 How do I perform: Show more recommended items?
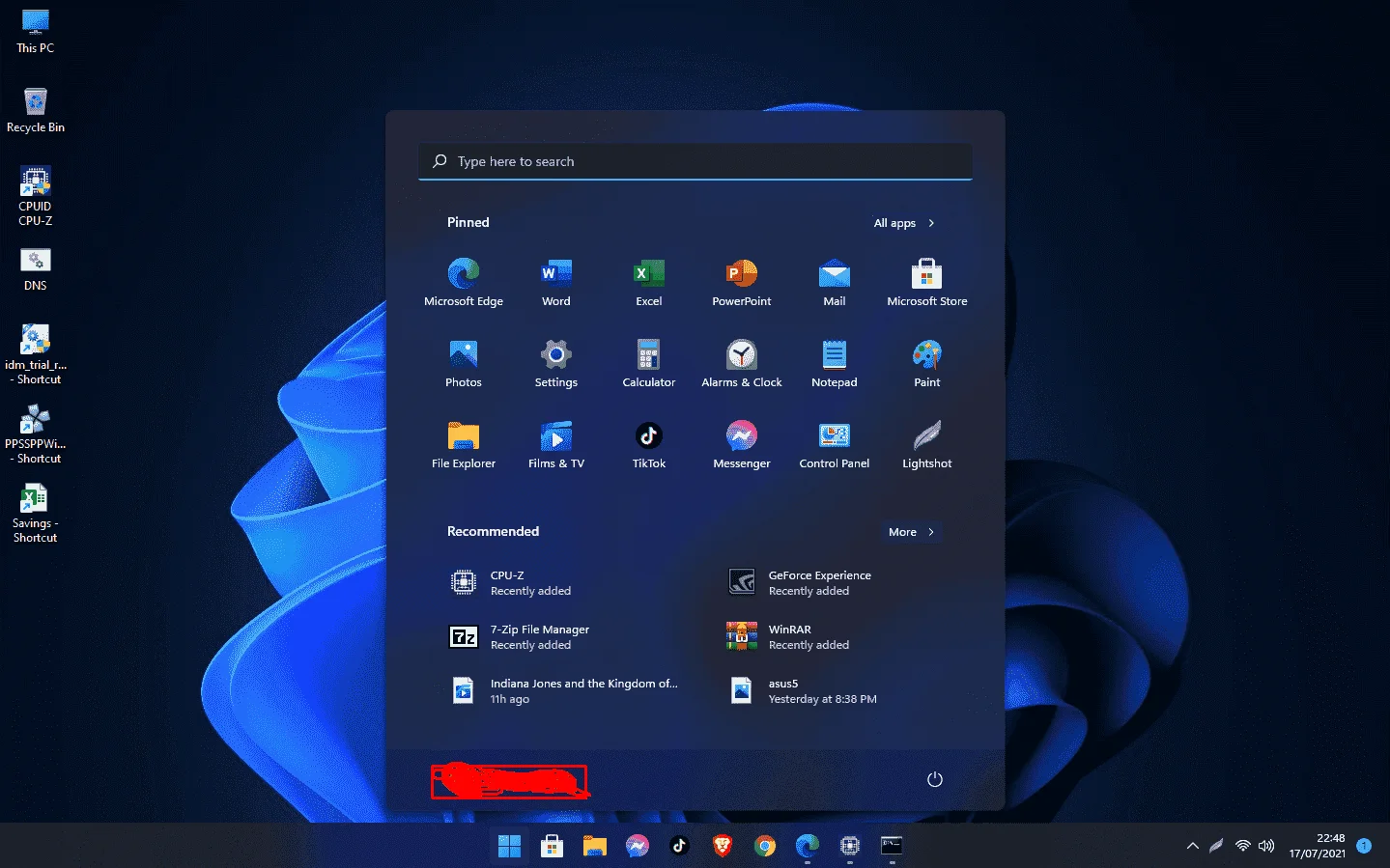pyautogui.click(x=911, y=532)
